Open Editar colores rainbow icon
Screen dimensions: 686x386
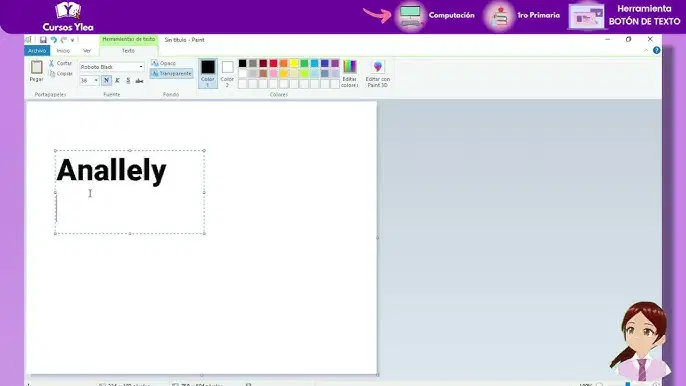point(350,67)
